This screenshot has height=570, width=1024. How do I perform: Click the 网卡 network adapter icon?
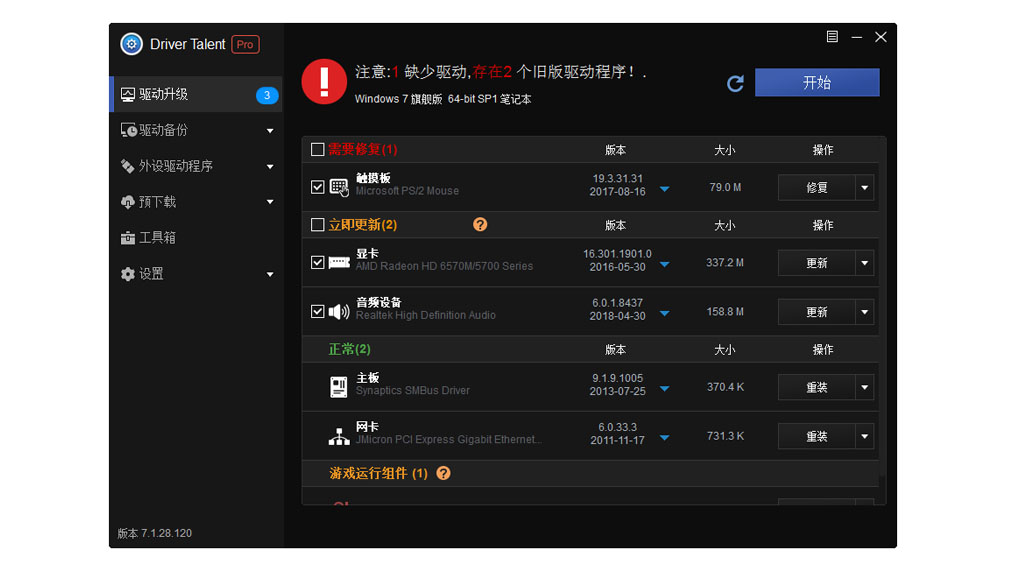(x=338, y=436)
